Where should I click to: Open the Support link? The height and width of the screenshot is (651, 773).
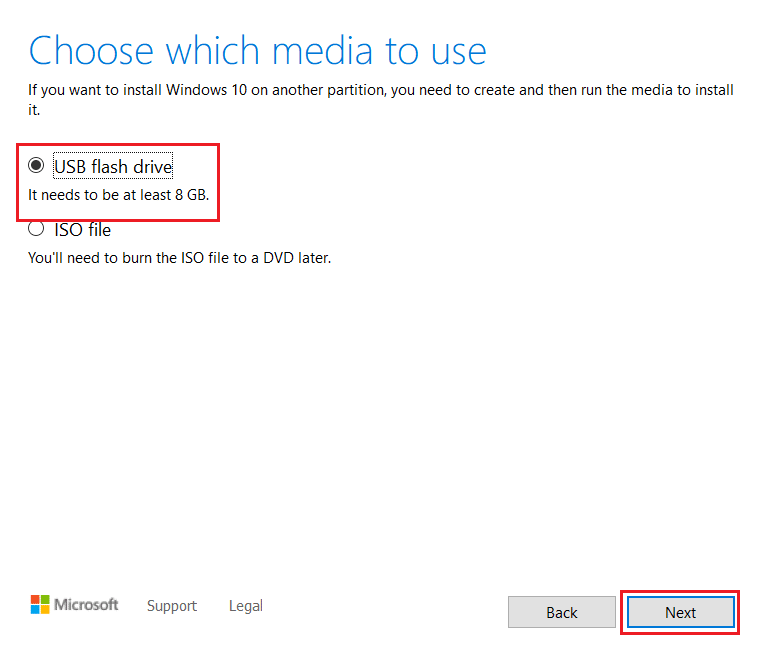[x=172, y=606]
